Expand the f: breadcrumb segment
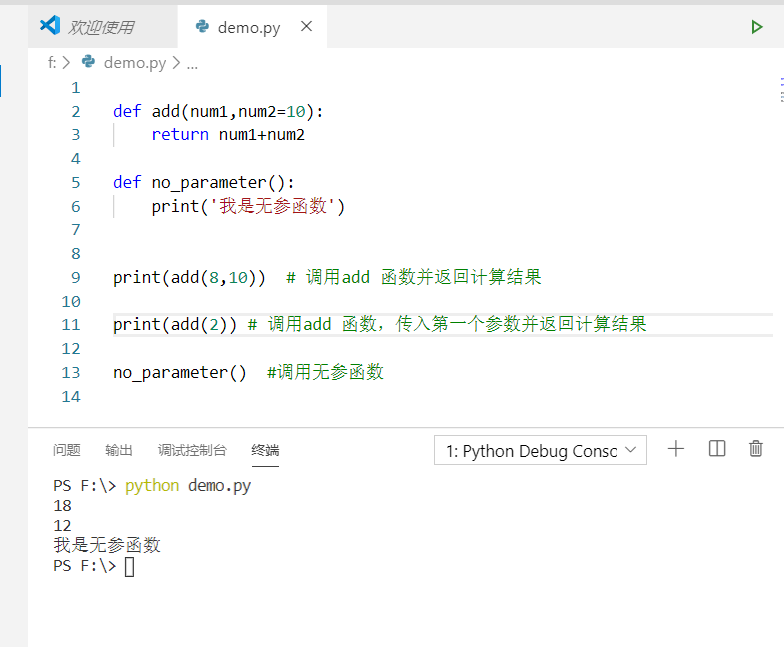This screenshot has height=647, width=784. point(52,62)
